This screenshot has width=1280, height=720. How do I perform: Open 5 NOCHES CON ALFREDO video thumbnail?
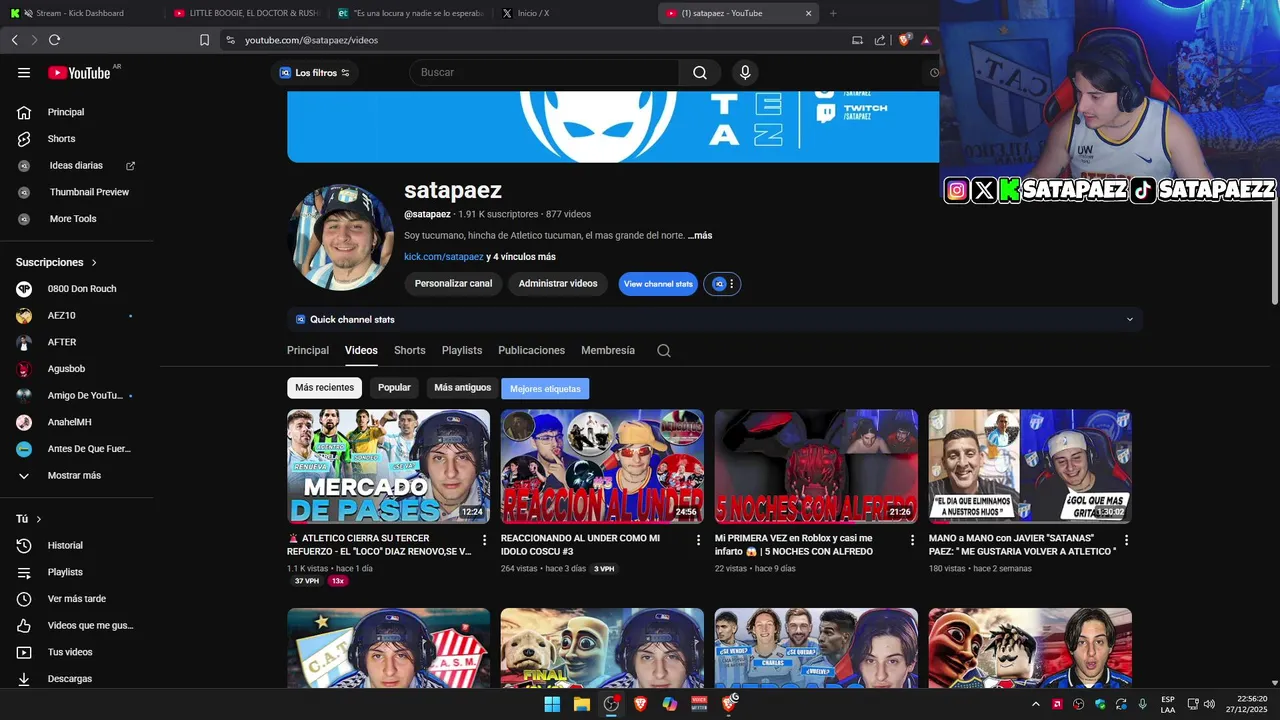816,466
